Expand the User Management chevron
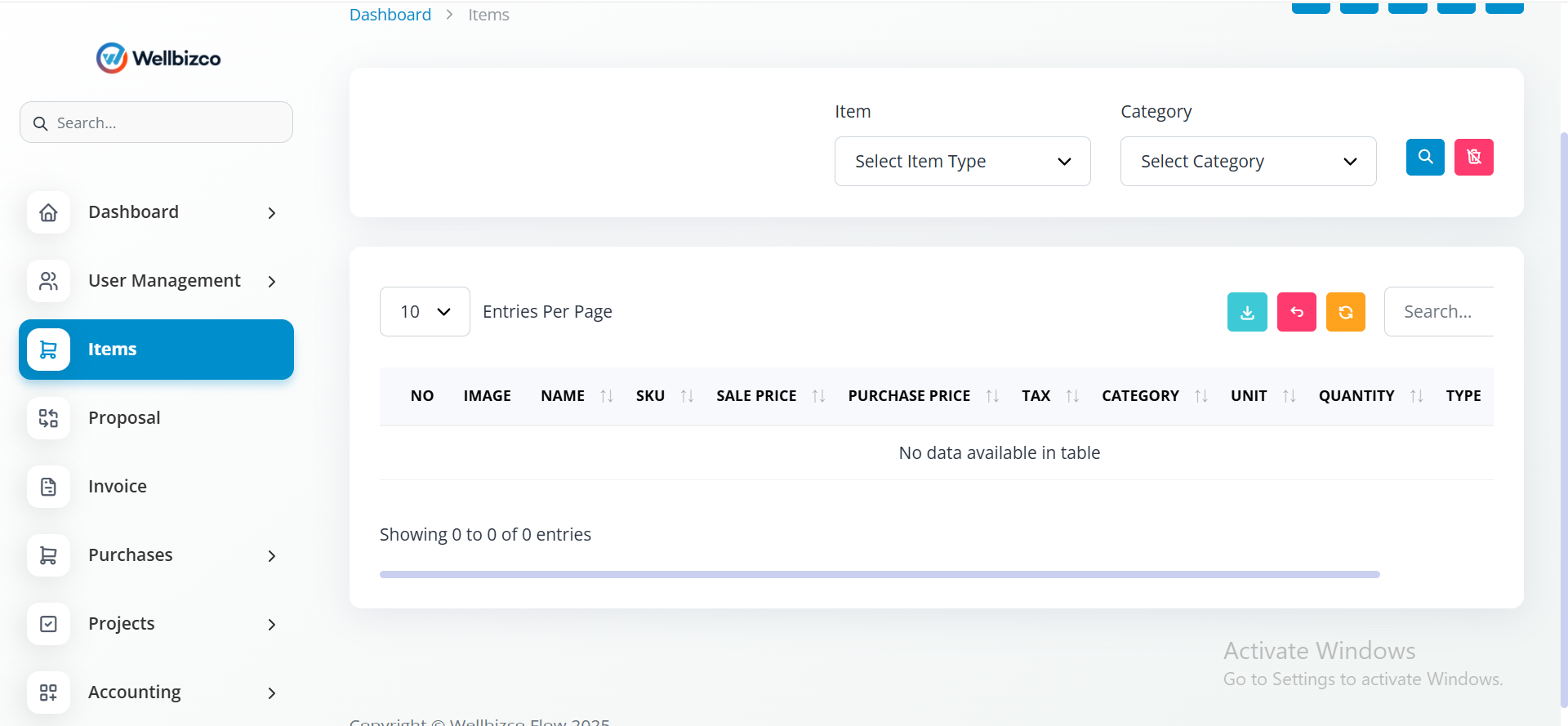 coord(272,282)
